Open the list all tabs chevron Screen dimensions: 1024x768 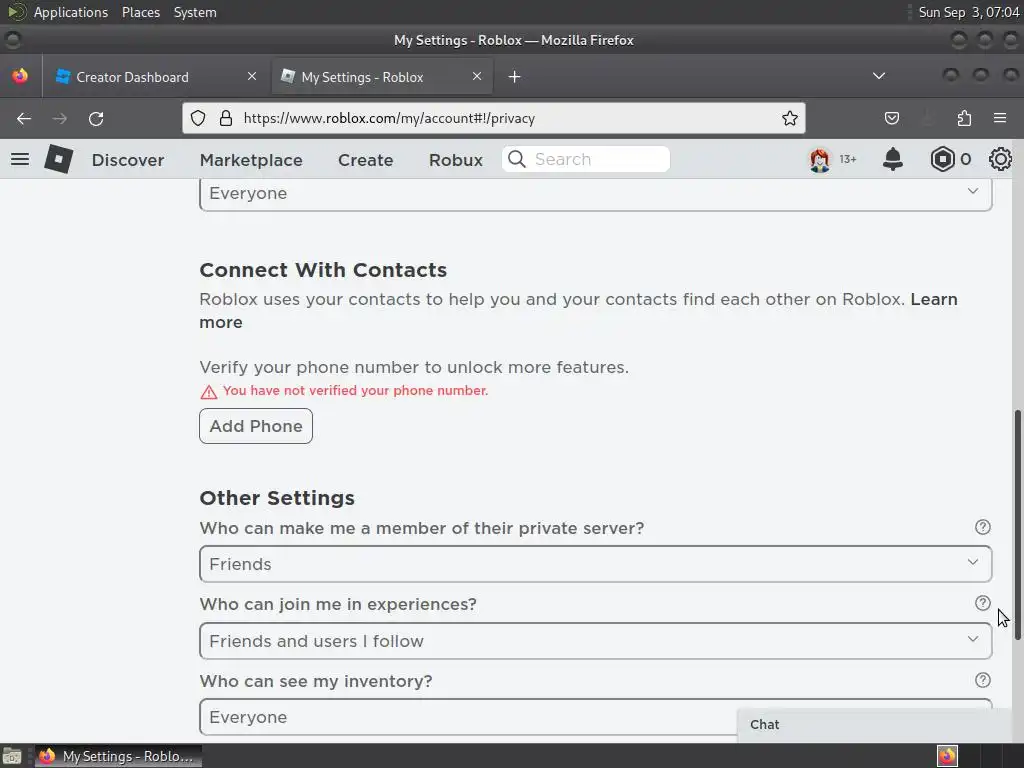(x=879, y=76)
